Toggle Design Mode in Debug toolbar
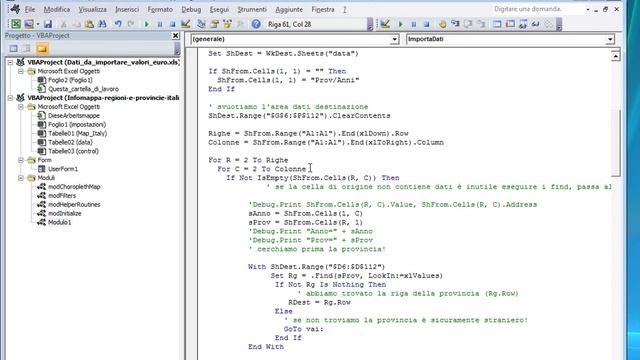Image resolution: width=640 pixels, height=360 pixels. (x=385, y=24)
